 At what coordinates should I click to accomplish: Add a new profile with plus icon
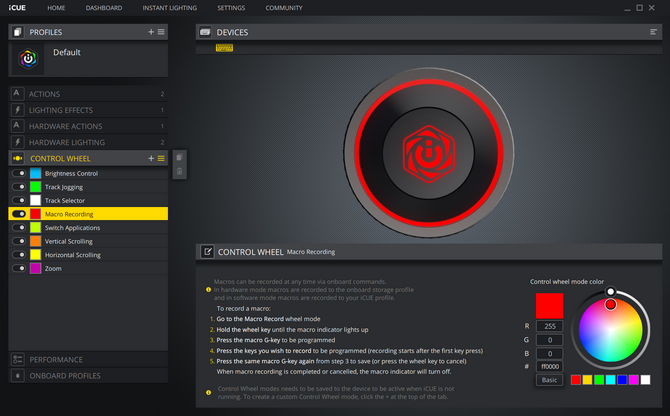pos(151,32)
